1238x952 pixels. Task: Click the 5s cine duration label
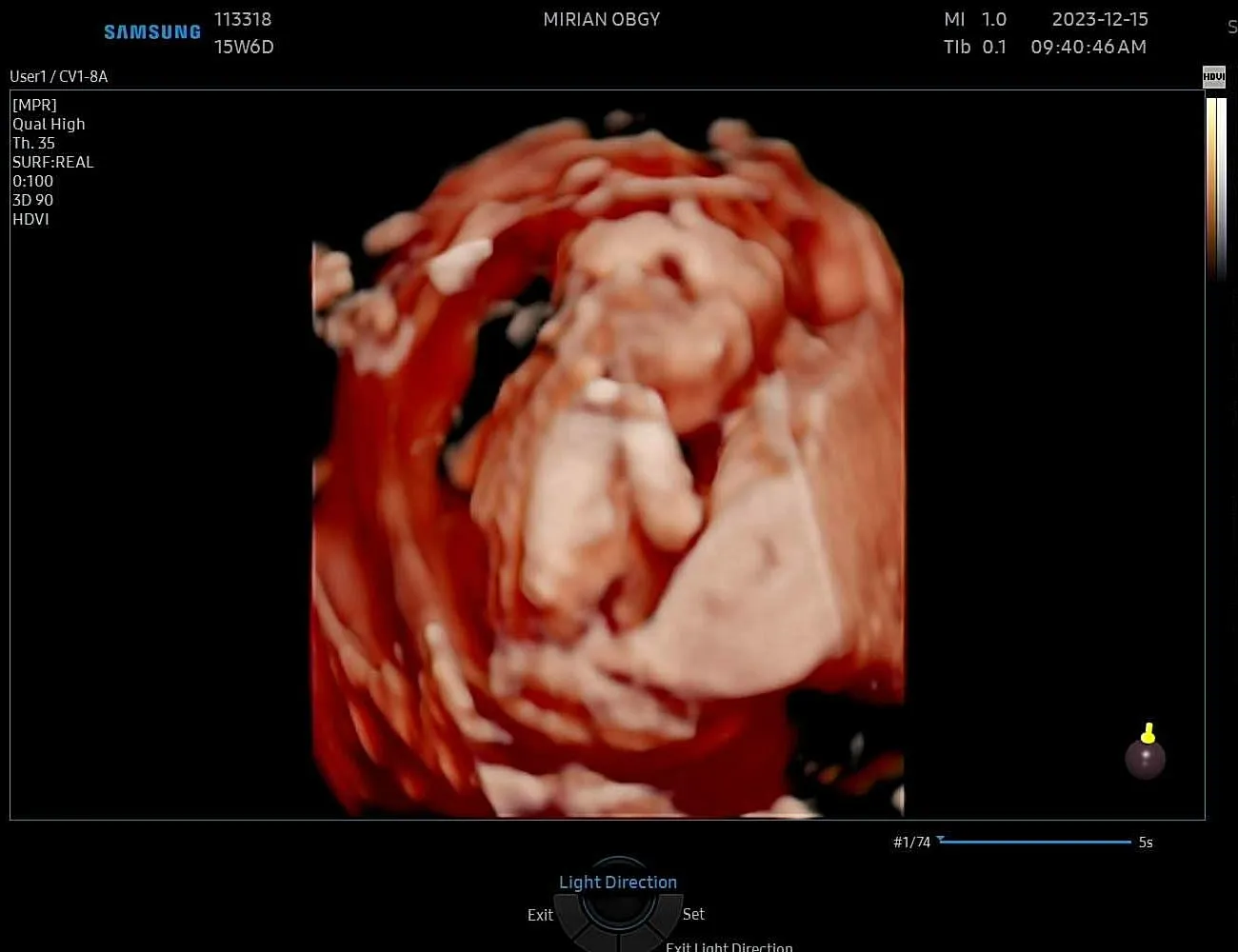click(1146, 843)
